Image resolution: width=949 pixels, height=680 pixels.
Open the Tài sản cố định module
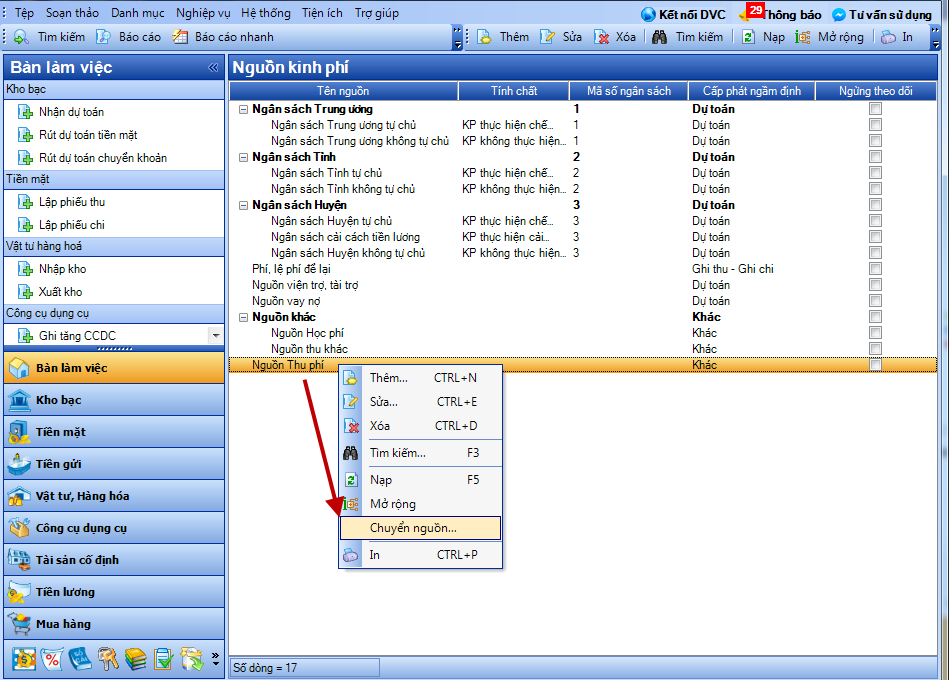114,560
